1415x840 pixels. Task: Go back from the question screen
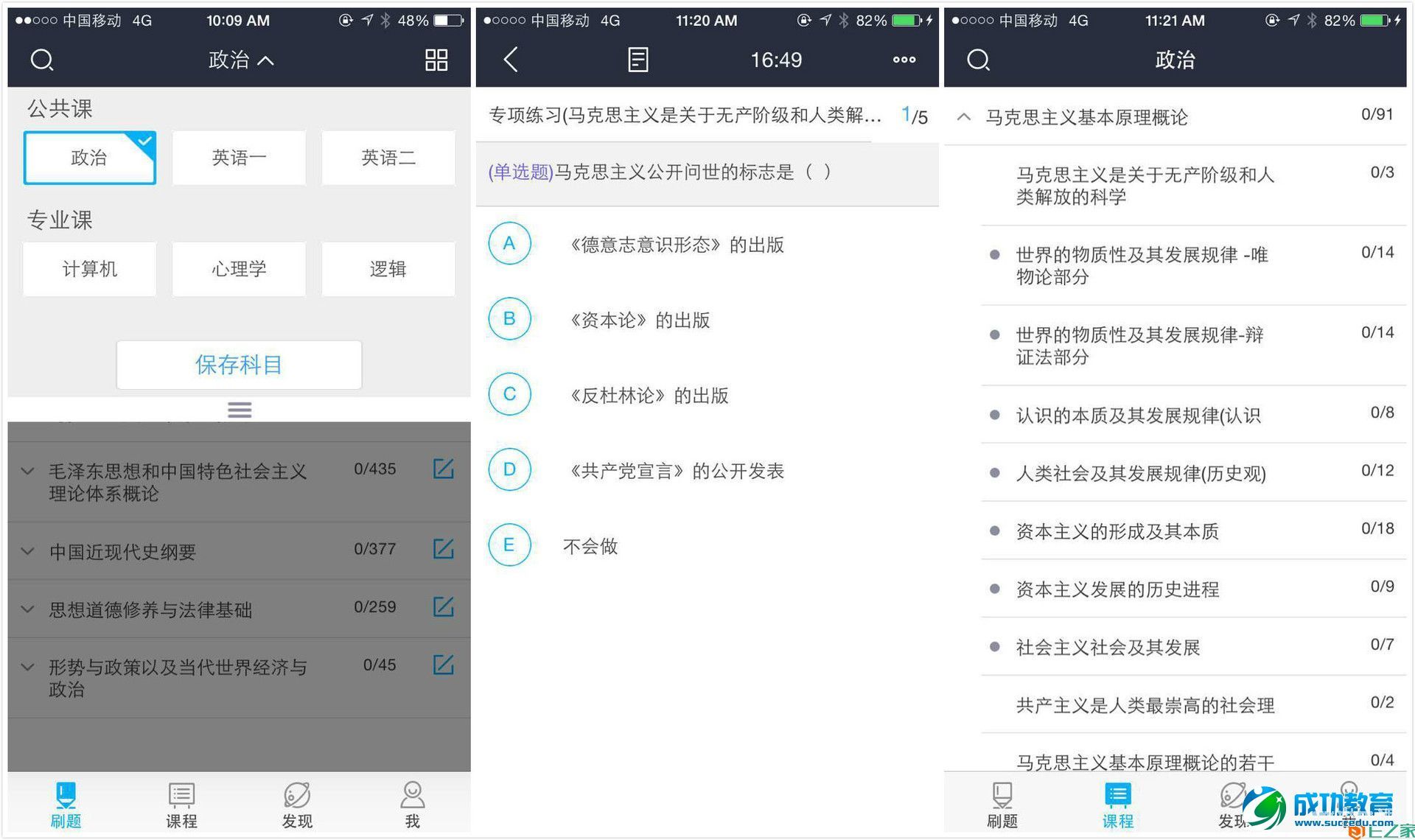tap(510, 60)
